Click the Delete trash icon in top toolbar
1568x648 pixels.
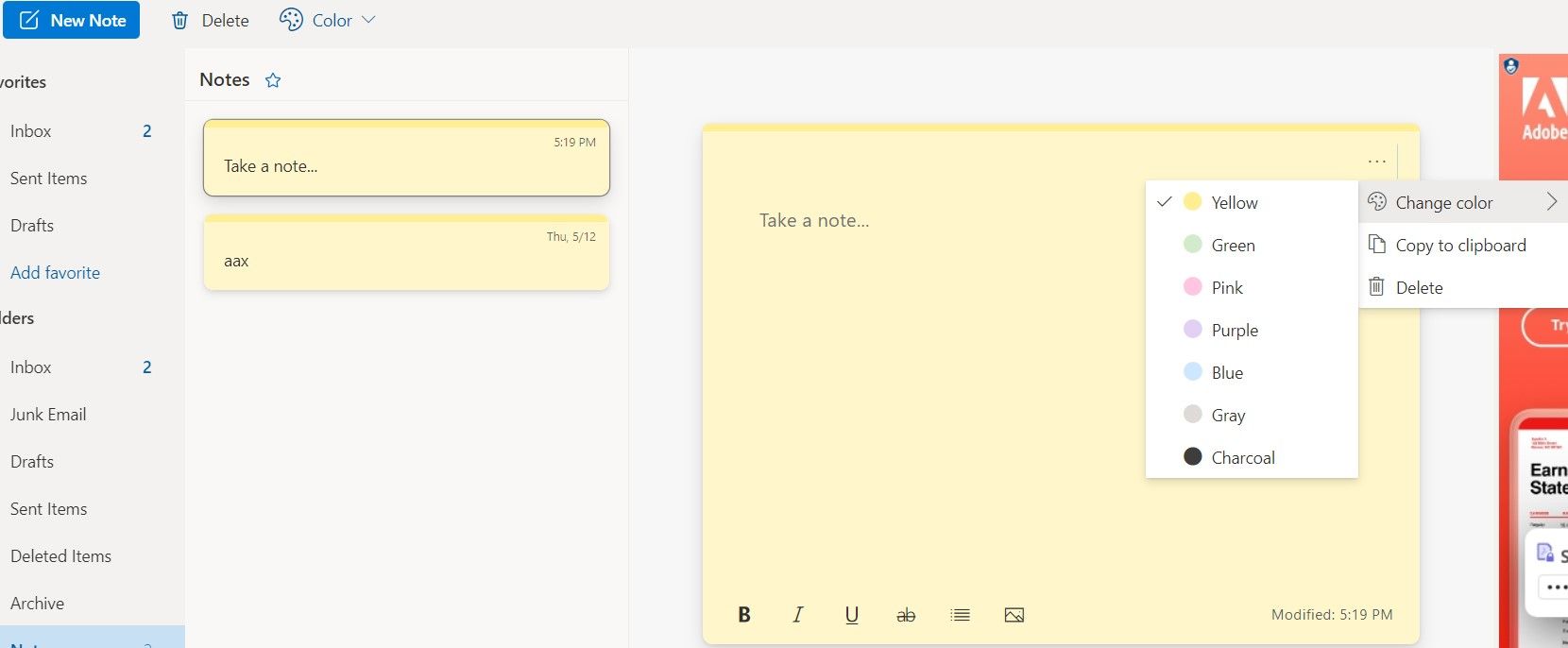point(179,20)
